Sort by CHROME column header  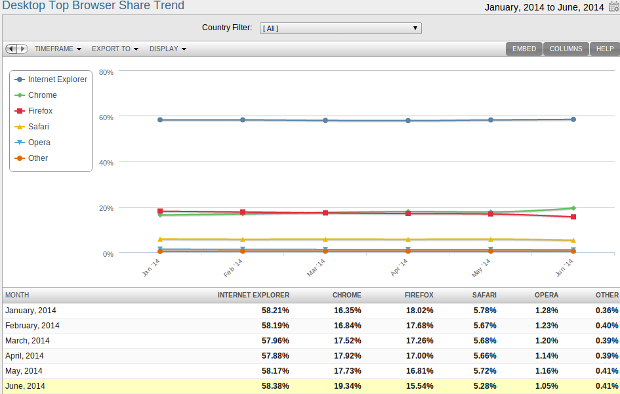pyautogui.click(x=347, y=295)
